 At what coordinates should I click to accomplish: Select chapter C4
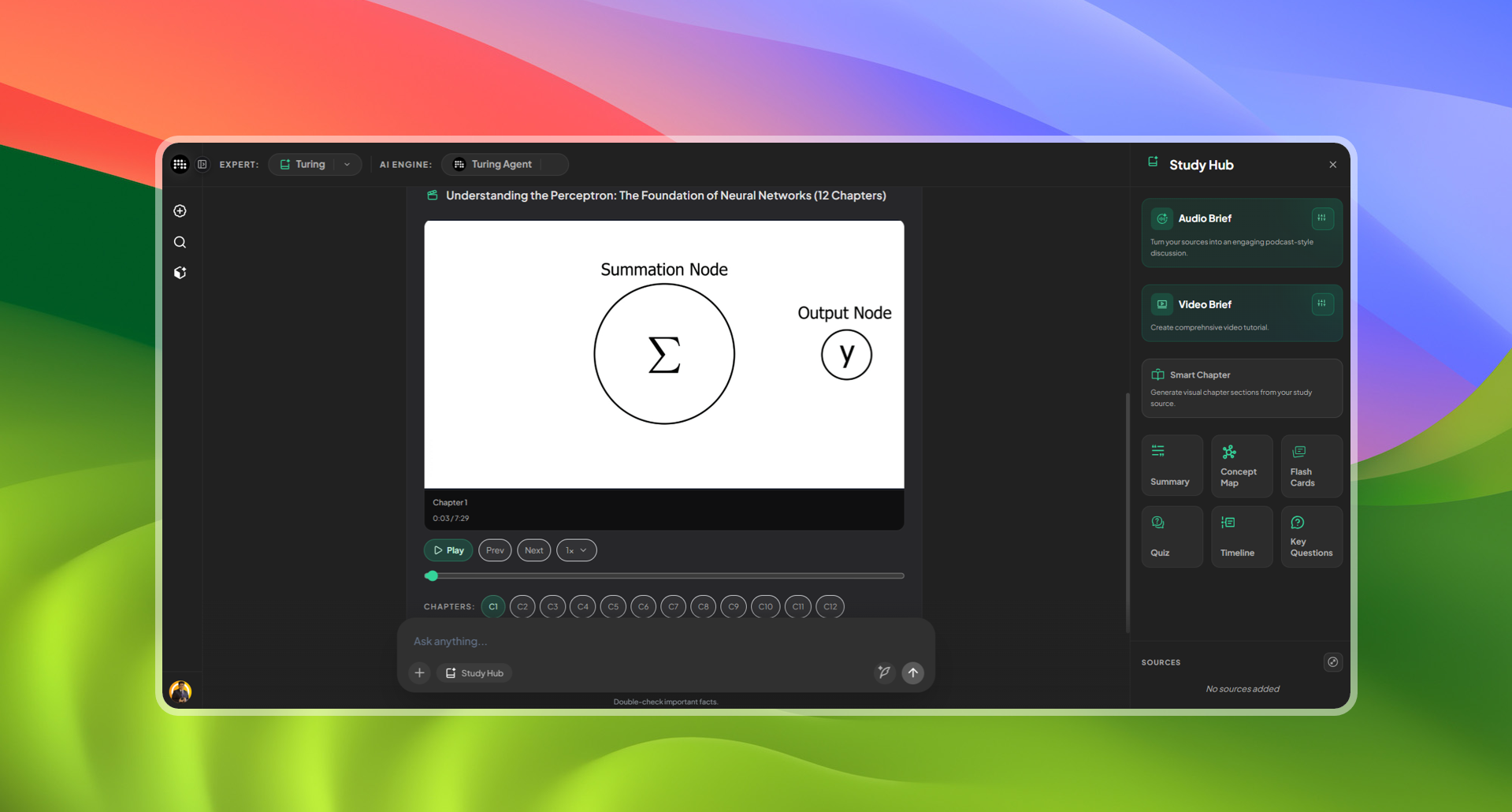pyautogui.click(x=582, y=606)
